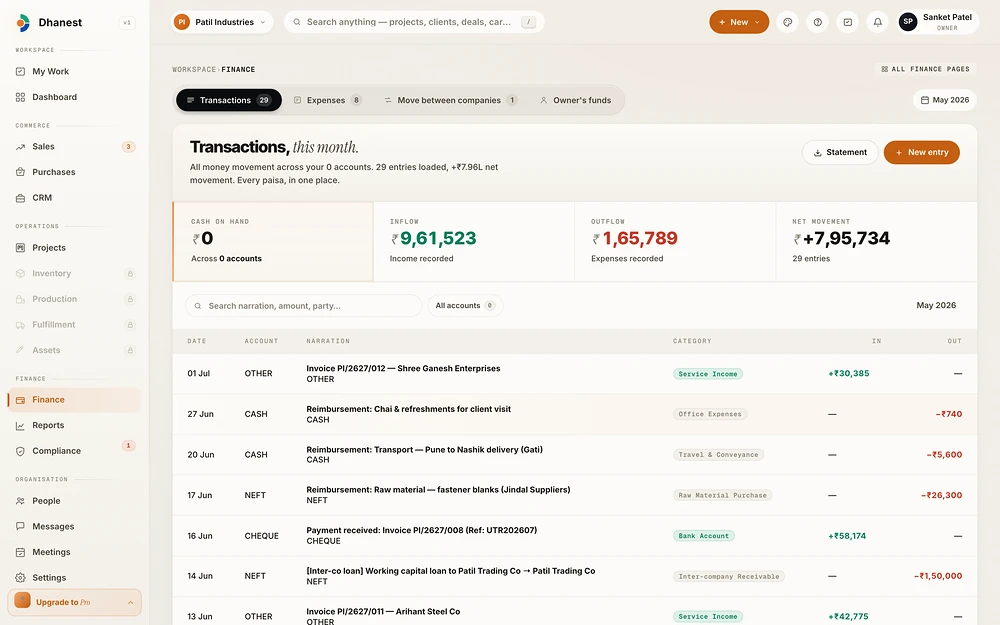Screen dimensions: 1000x625
Task: Open the New dropdown button
Action: point(739,22)
